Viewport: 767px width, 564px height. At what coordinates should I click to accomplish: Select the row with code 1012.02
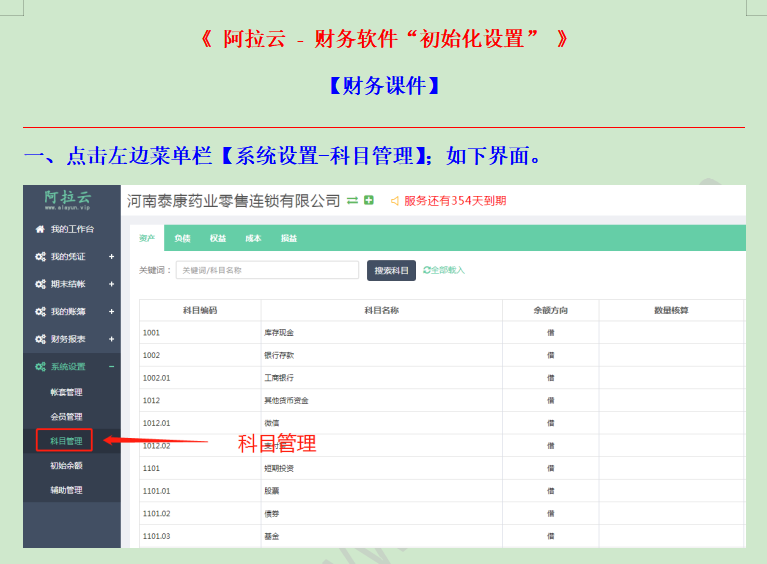click(442, 446)
